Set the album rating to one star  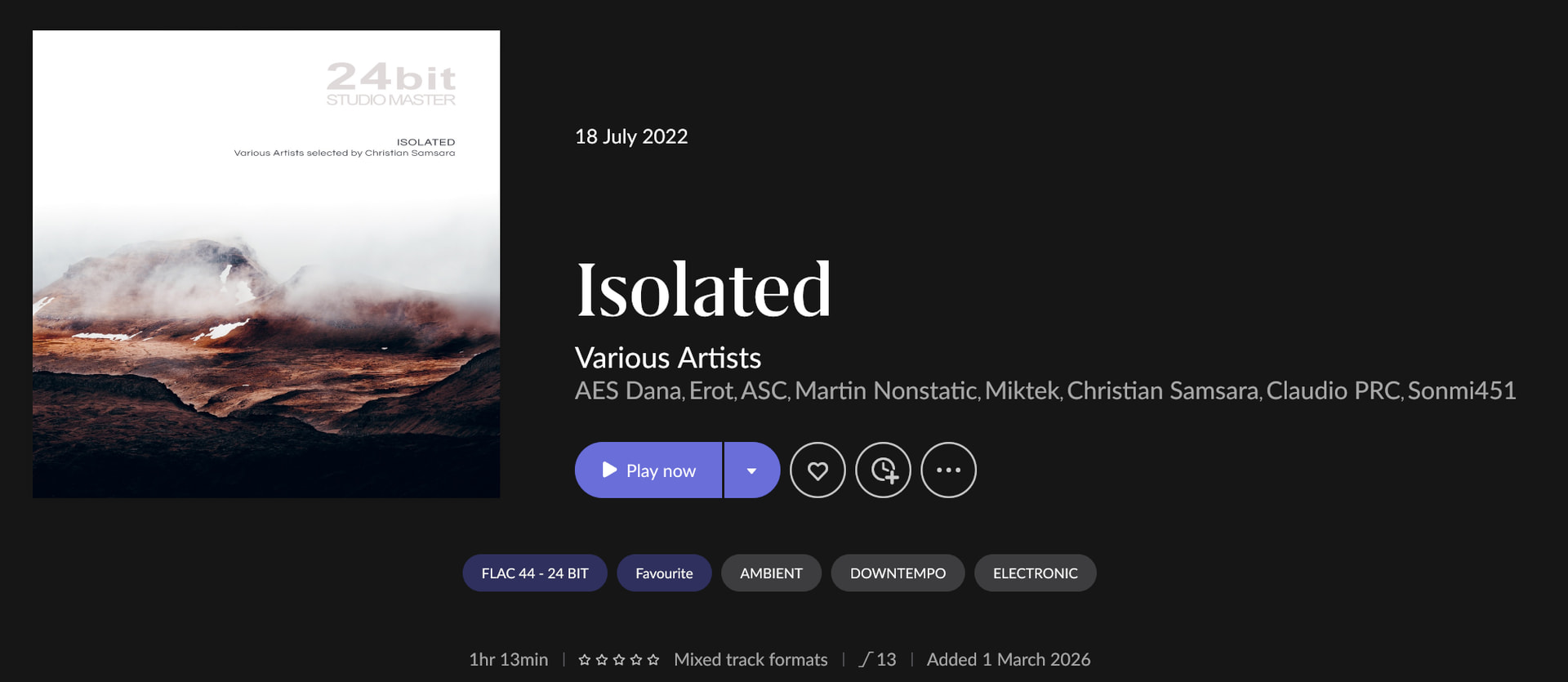pyautogui.click(x=585, y=660)
